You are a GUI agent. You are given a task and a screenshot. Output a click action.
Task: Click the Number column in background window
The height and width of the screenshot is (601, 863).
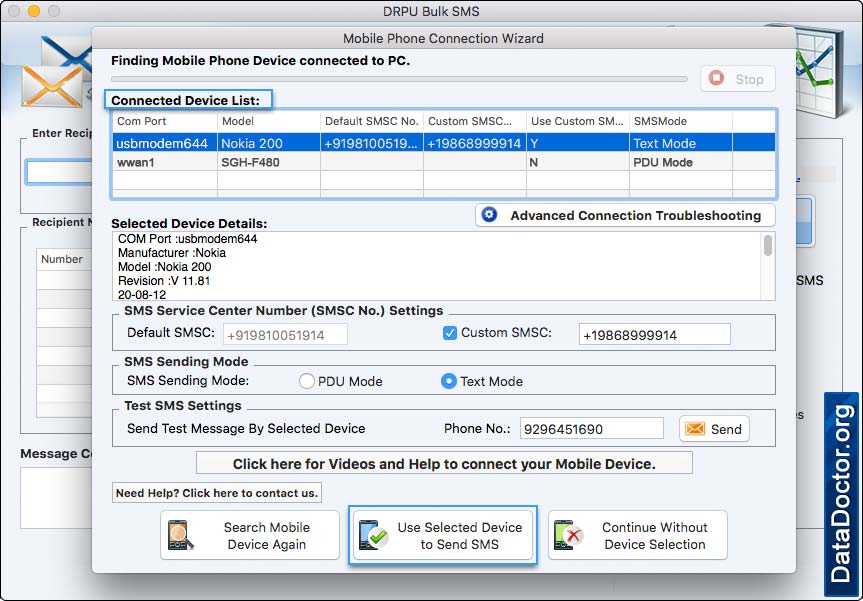point(64,259)
